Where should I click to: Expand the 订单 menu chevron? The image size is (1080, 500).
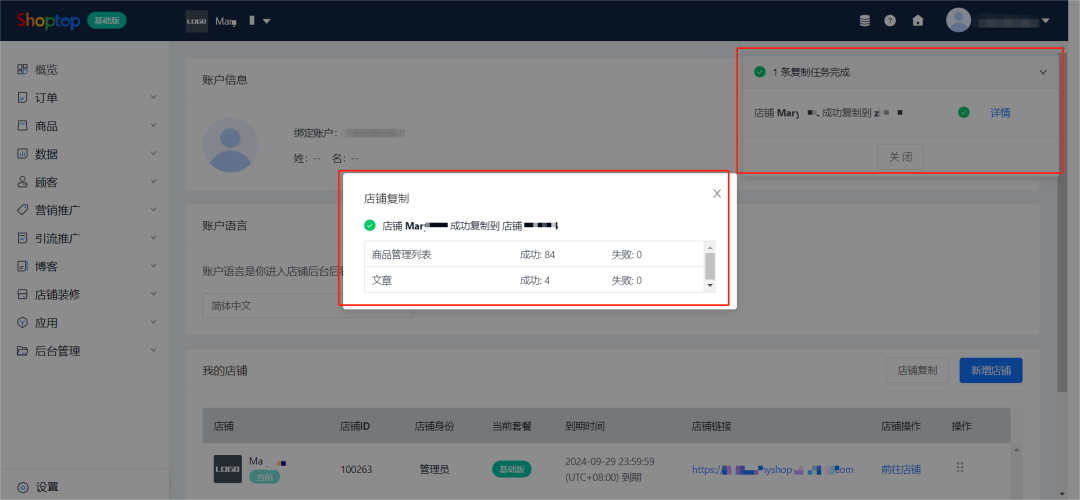click(x=153, y=98)
